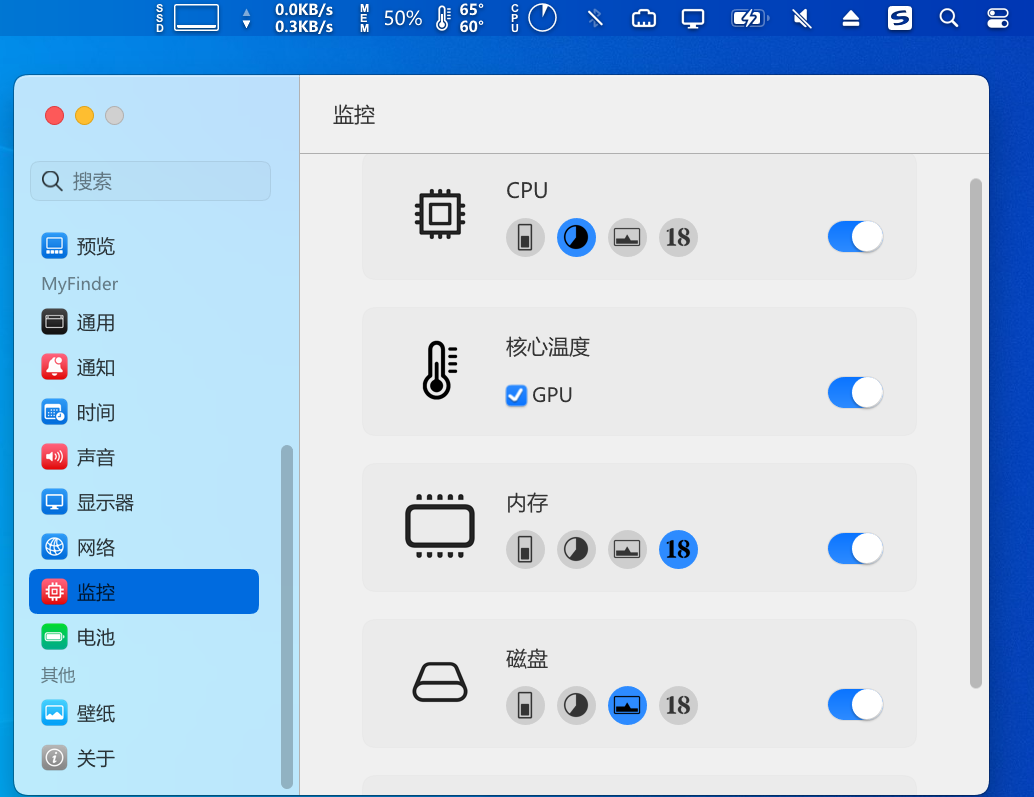
Task: Click the 搜索 search field
Action: [x=150, y=181]
